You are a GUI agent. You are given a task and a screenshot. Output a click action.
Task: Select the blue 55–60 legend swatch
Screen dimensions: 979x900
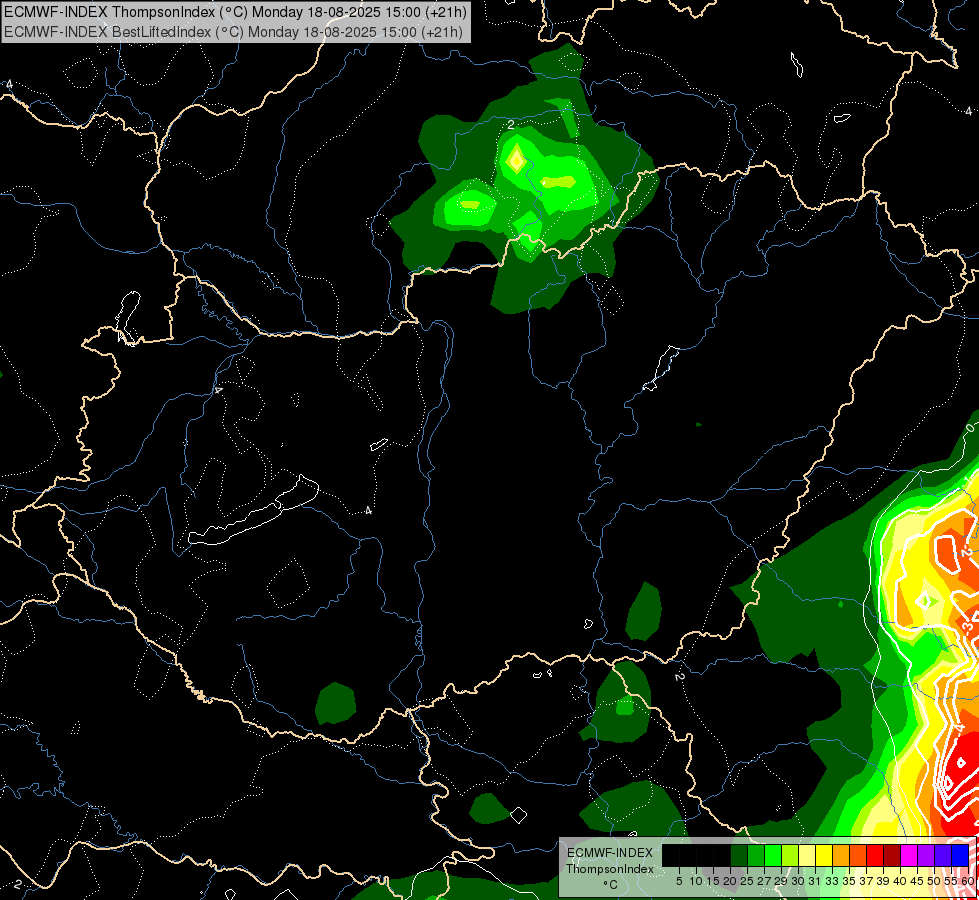click(960, 856)
